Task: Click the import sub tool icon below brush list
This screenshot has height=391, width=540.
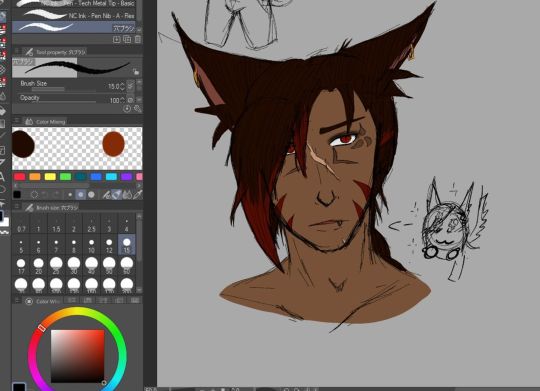Action: [117, 39]
